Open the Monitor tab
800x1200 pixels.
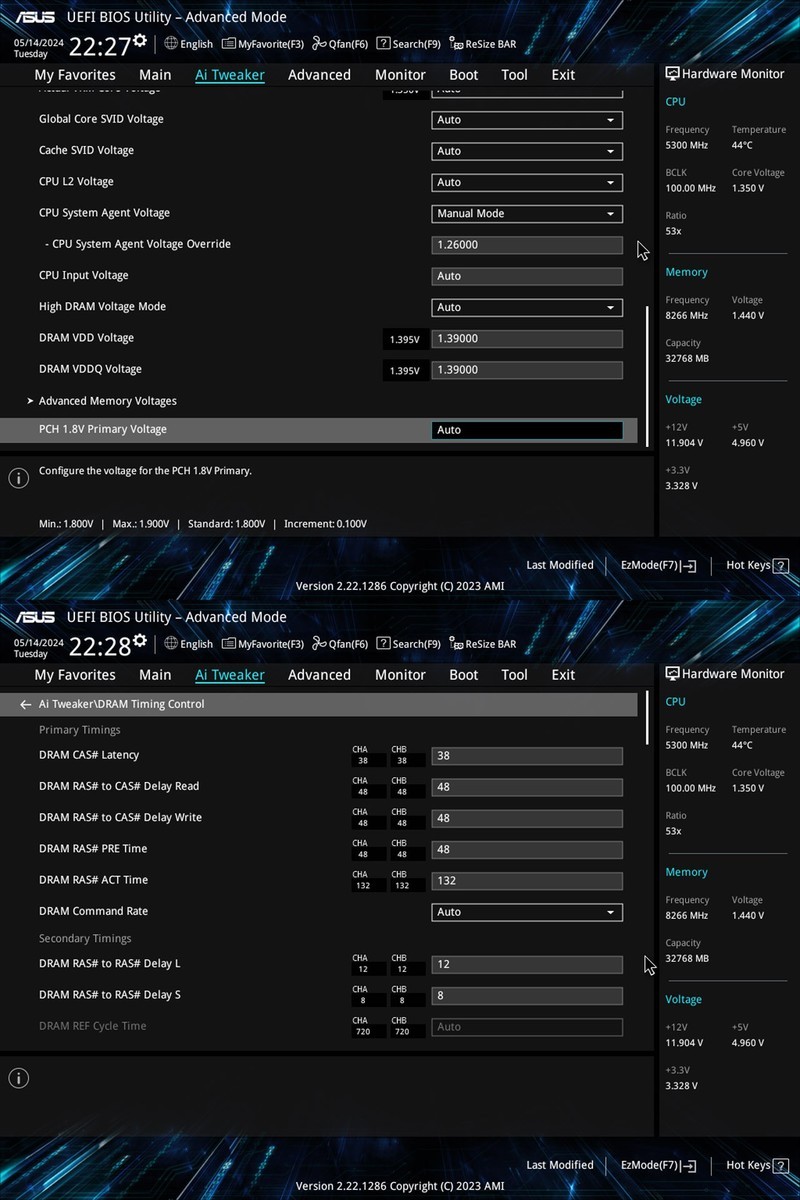click(400, 74)
